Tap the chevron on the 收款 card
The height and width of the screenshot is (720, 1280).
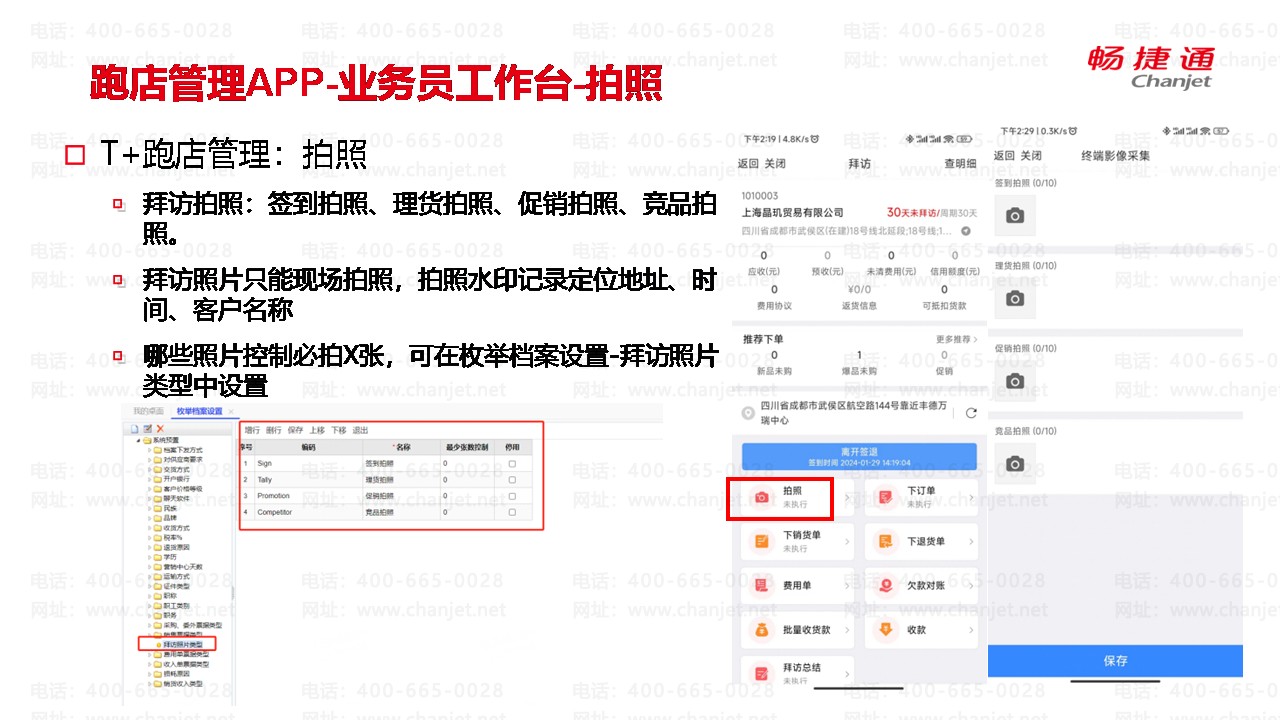pyautogui.click(x=970, y=630)
